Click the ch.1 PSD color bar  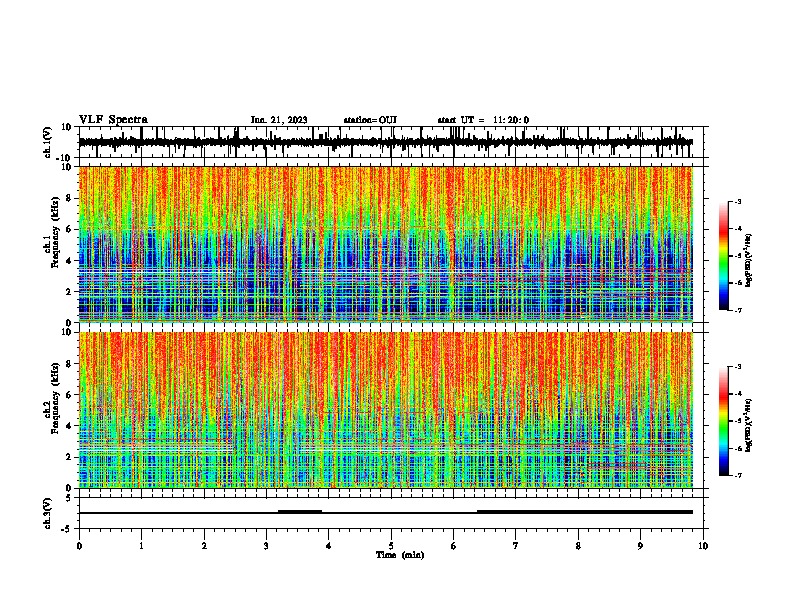pos(723,255)
